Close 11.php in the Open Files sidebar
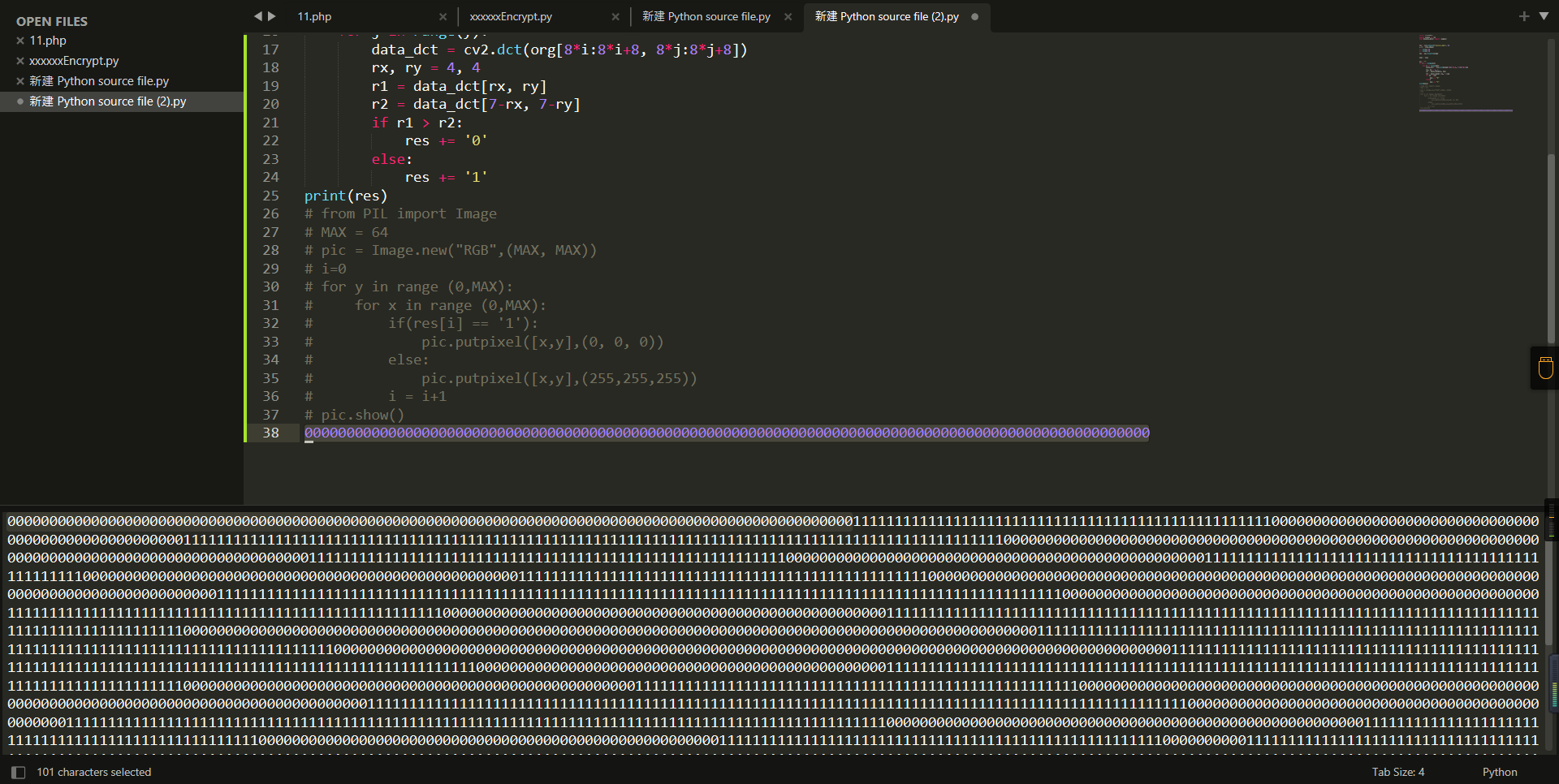This screenshot has height=784, width=1559. pyautogui.click(x=20, y=41)
